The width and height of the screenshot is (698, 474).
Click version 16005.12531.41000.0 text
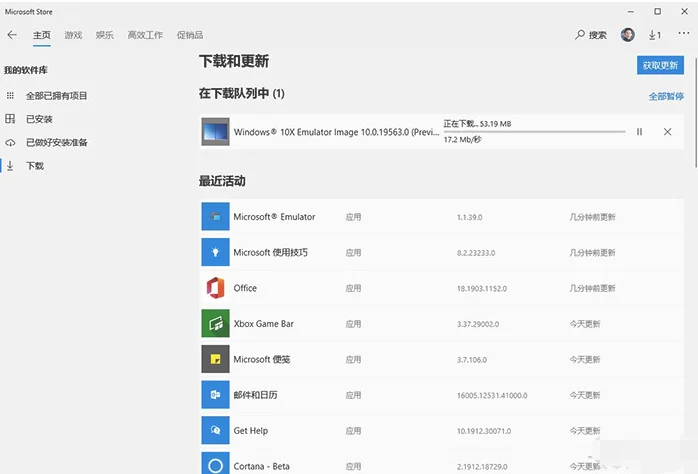(492, 395)
